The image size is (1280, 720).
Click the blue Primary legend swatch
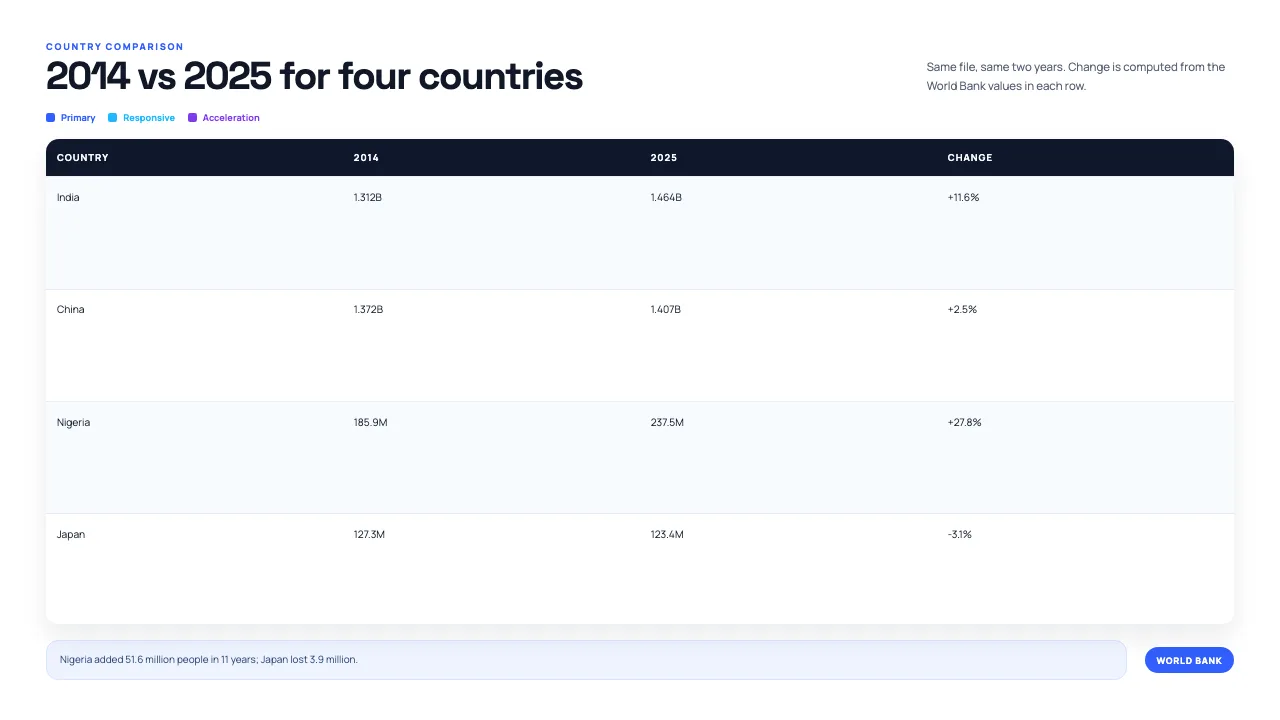(x=51, y=118)
